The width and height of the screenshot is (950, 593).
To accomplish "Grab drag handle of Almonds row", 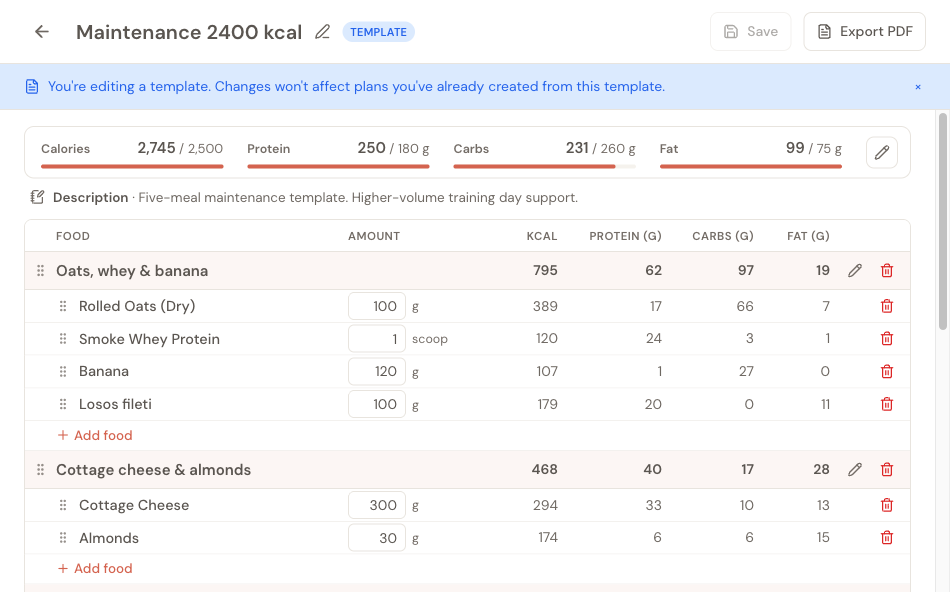I will tap(63, 538).
